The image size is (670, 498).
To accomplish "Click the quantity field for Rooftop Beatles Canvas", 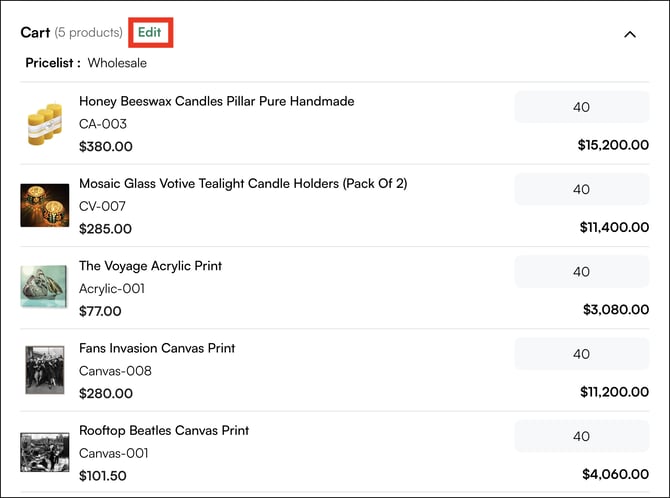I will tap(581, 436).
